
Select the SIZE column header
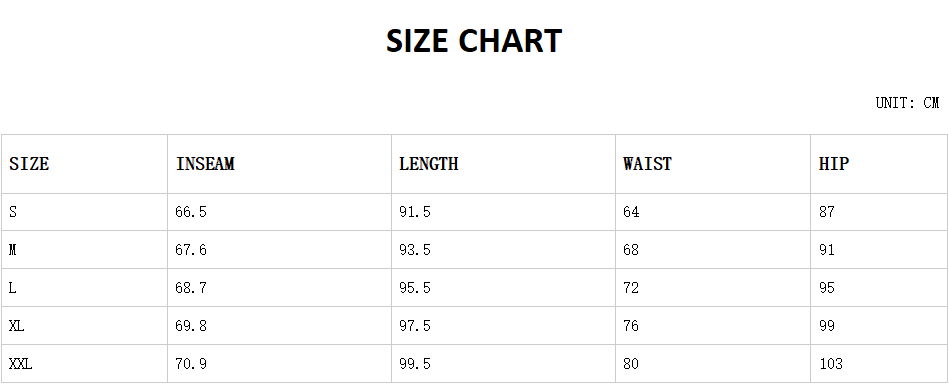(85, 164)
